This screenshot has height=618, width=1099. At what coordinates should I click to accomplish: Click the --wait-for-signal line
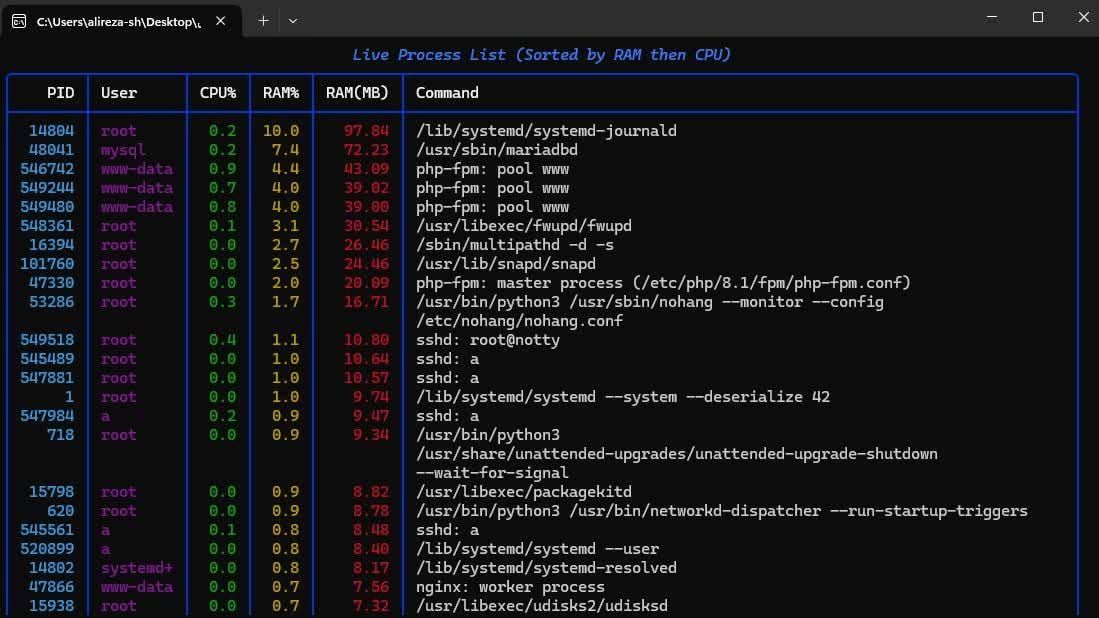tap(492, 473)
